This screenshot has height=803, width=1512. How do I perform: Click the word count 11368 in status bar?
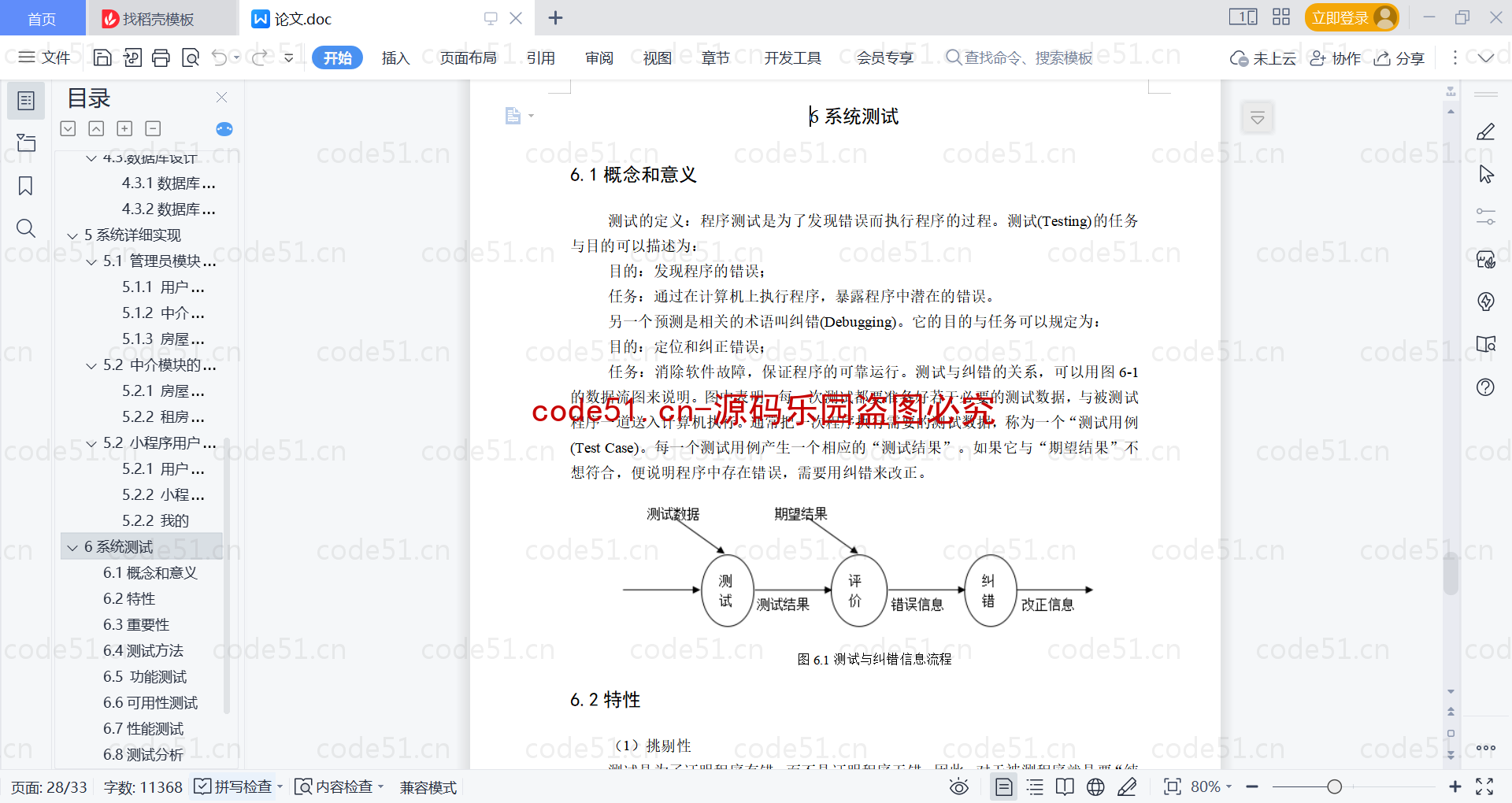(x=143, y=786)
